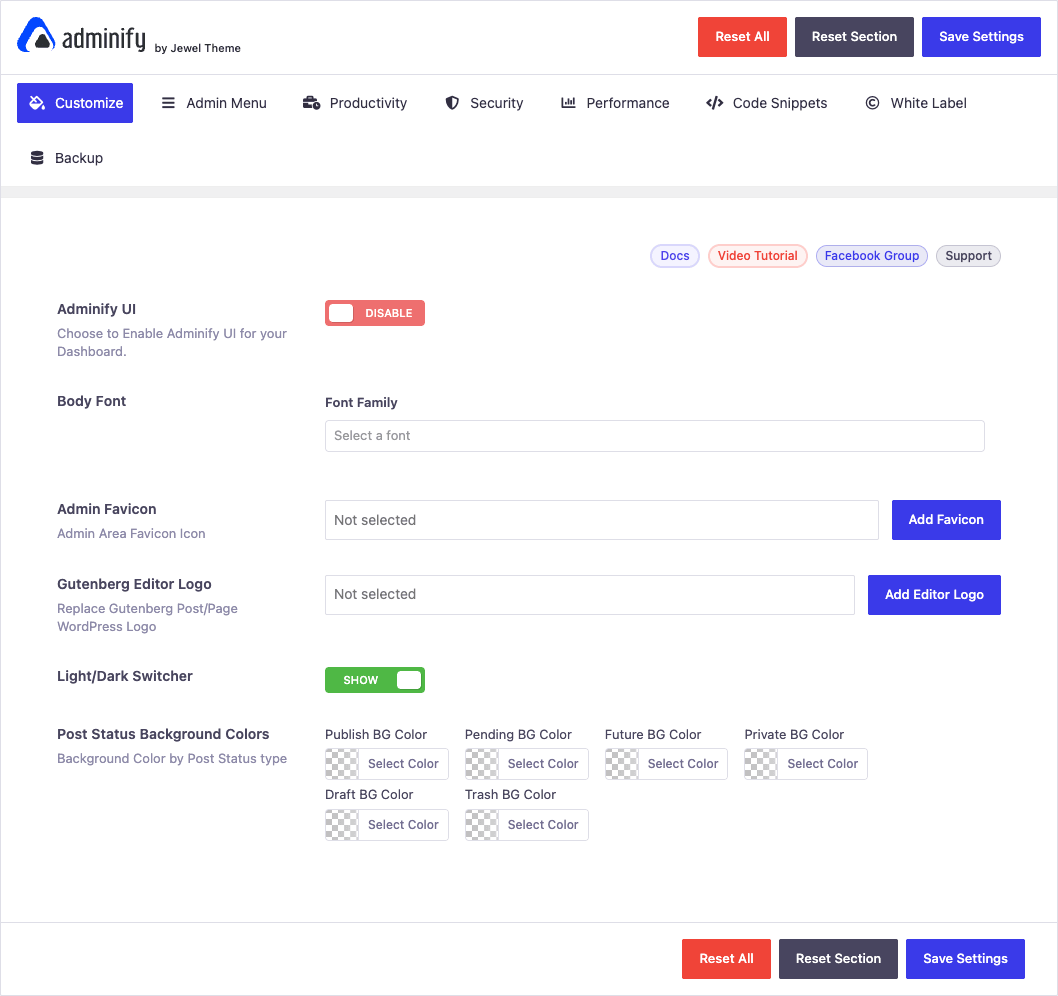The width and height of the screenshot is (1058, 996).
Task: Click the top Save Settings button
Action: (x=981, y=36)
